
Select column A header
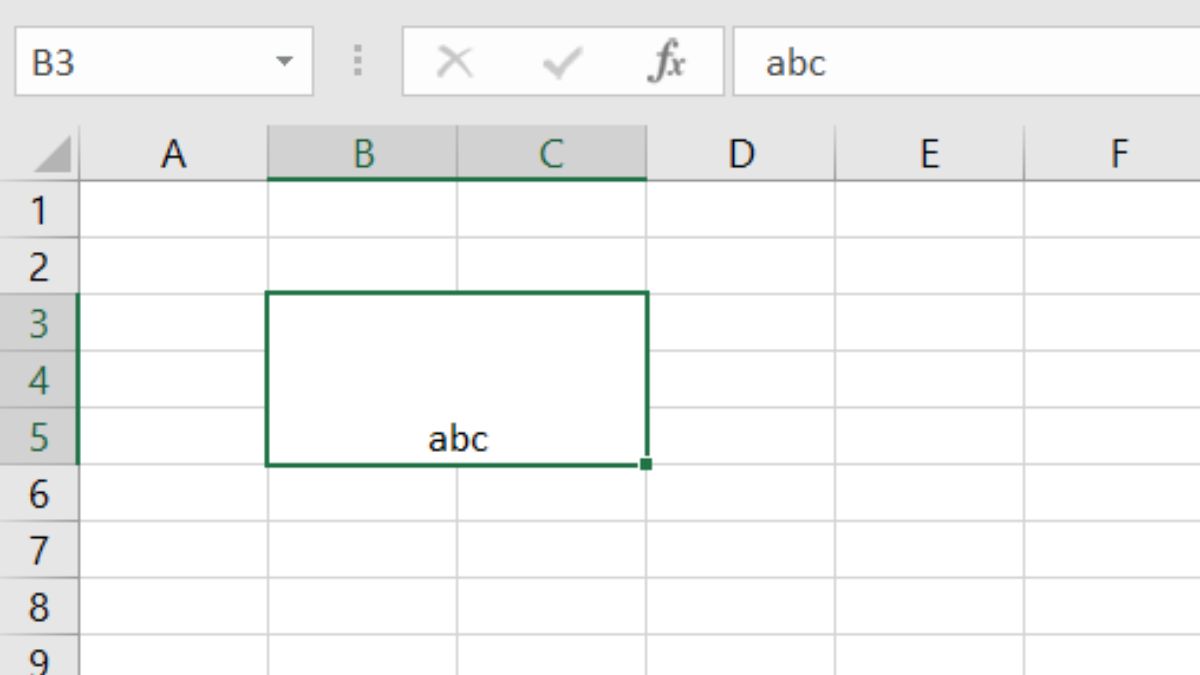174,153
